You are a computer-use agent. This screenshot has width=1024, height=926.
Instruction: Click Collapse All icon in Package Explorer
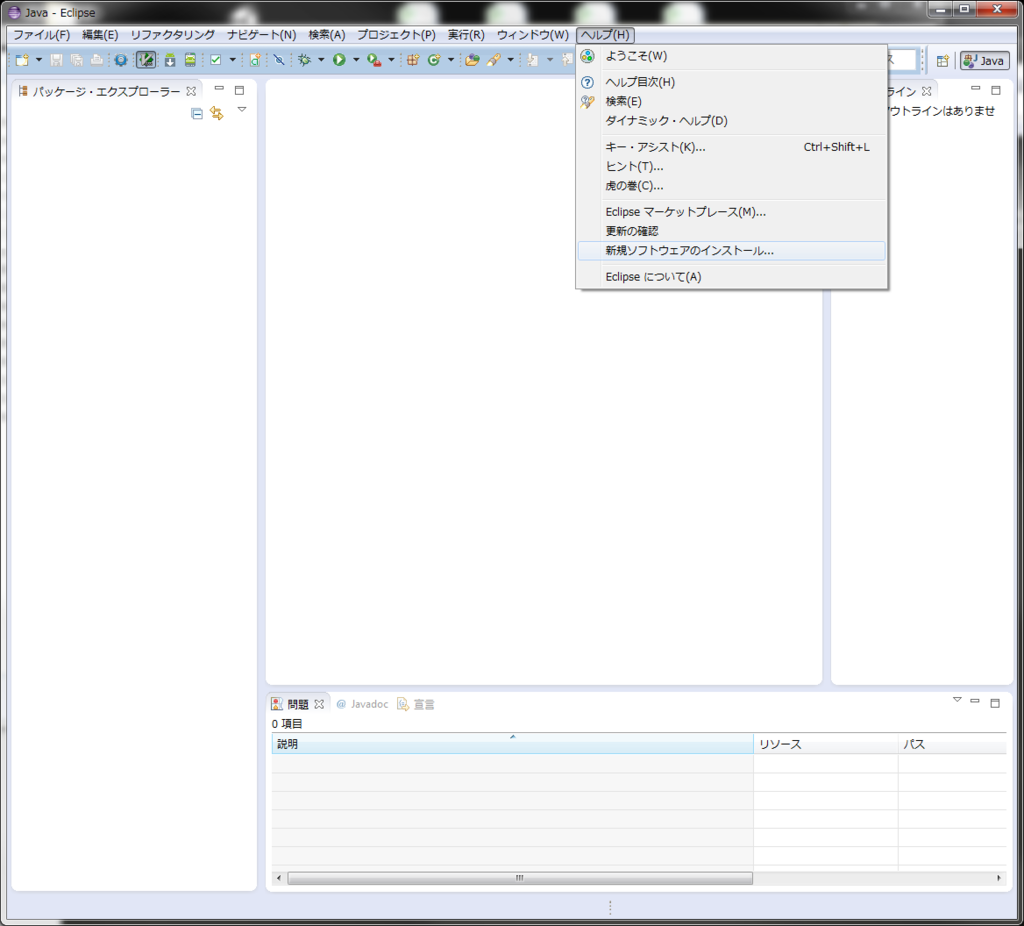point(197,114)
